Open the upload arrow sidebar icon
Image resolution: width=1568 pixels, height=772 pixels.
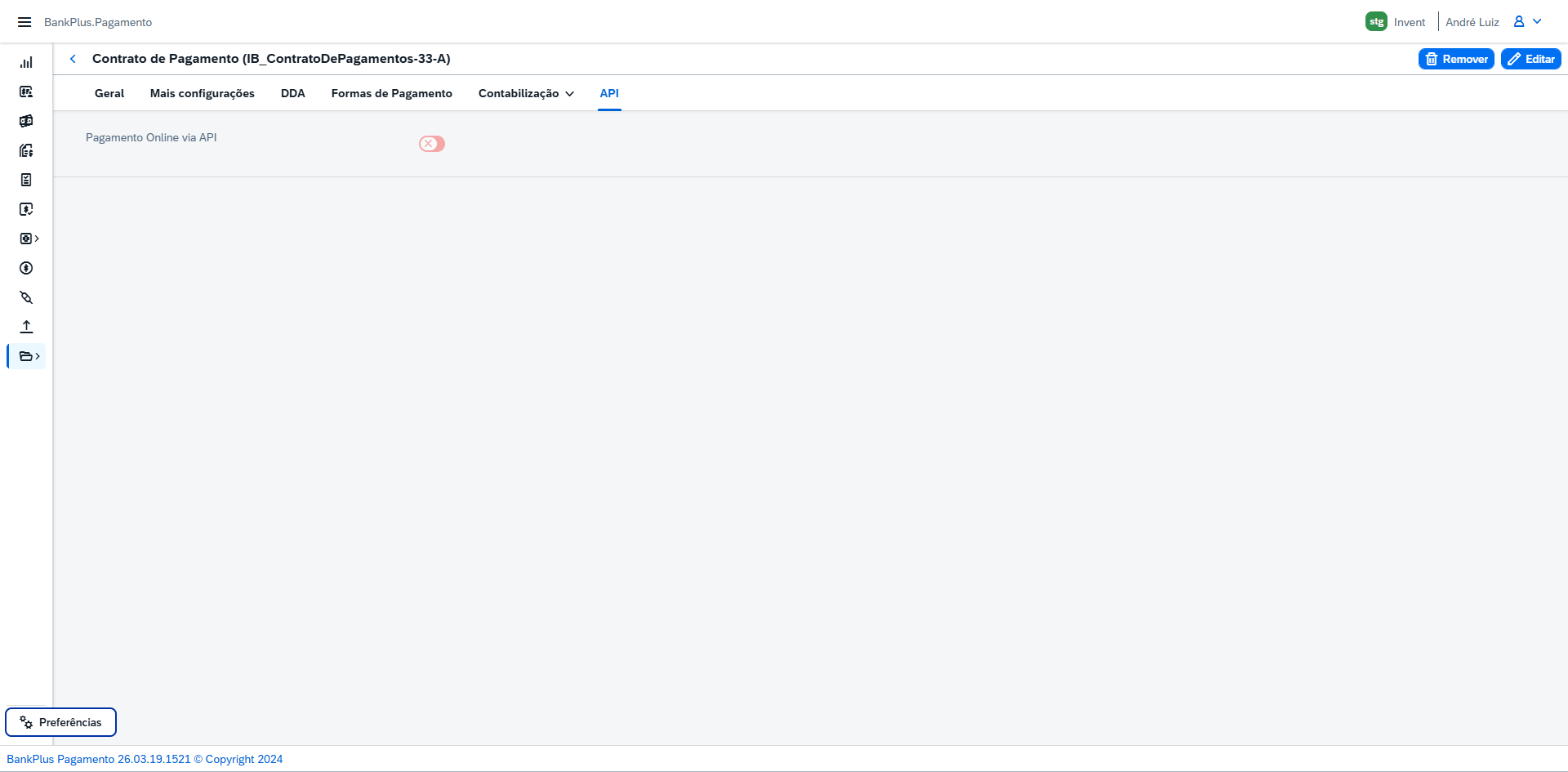coord(26,327)
